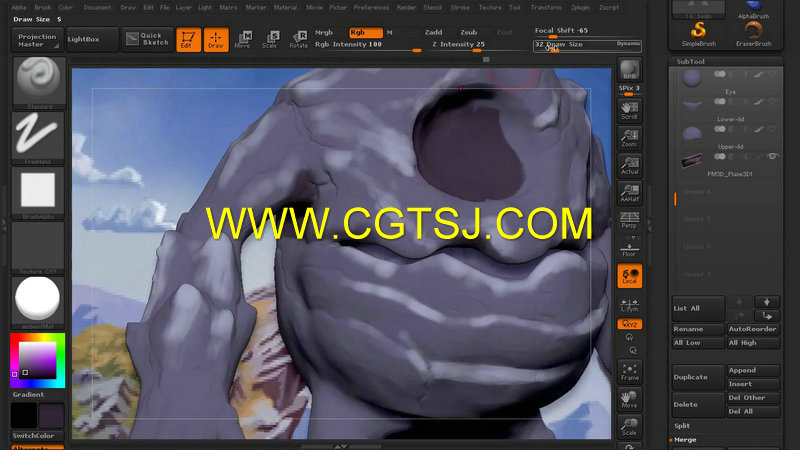Select the SimpleBrush tool

(x=698, y=35)
